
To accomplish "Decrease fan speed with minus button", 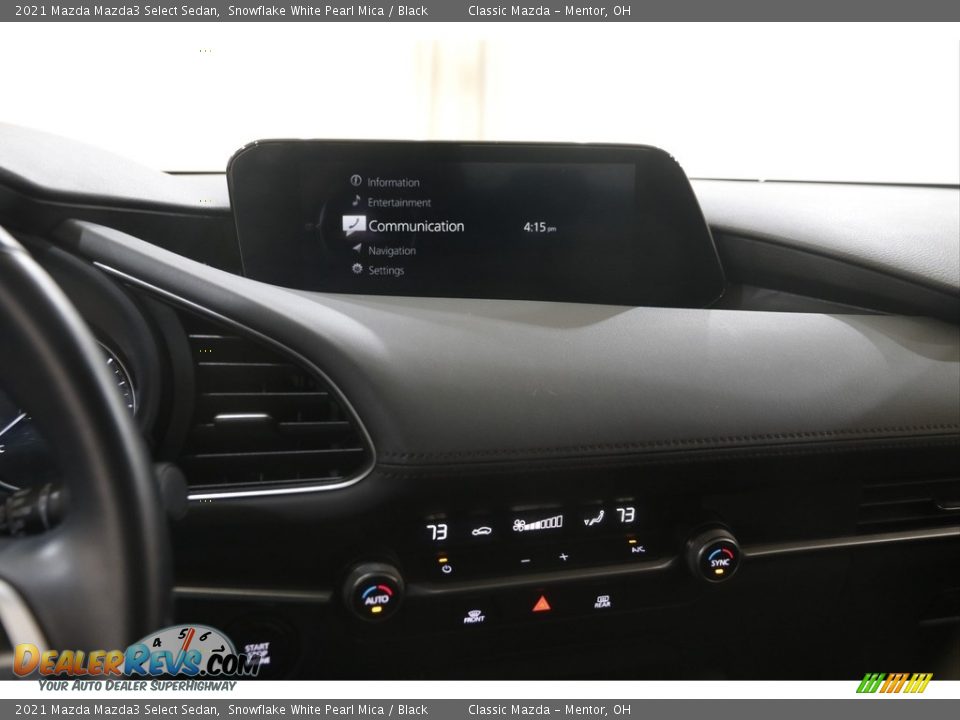I will click(525, 560).
